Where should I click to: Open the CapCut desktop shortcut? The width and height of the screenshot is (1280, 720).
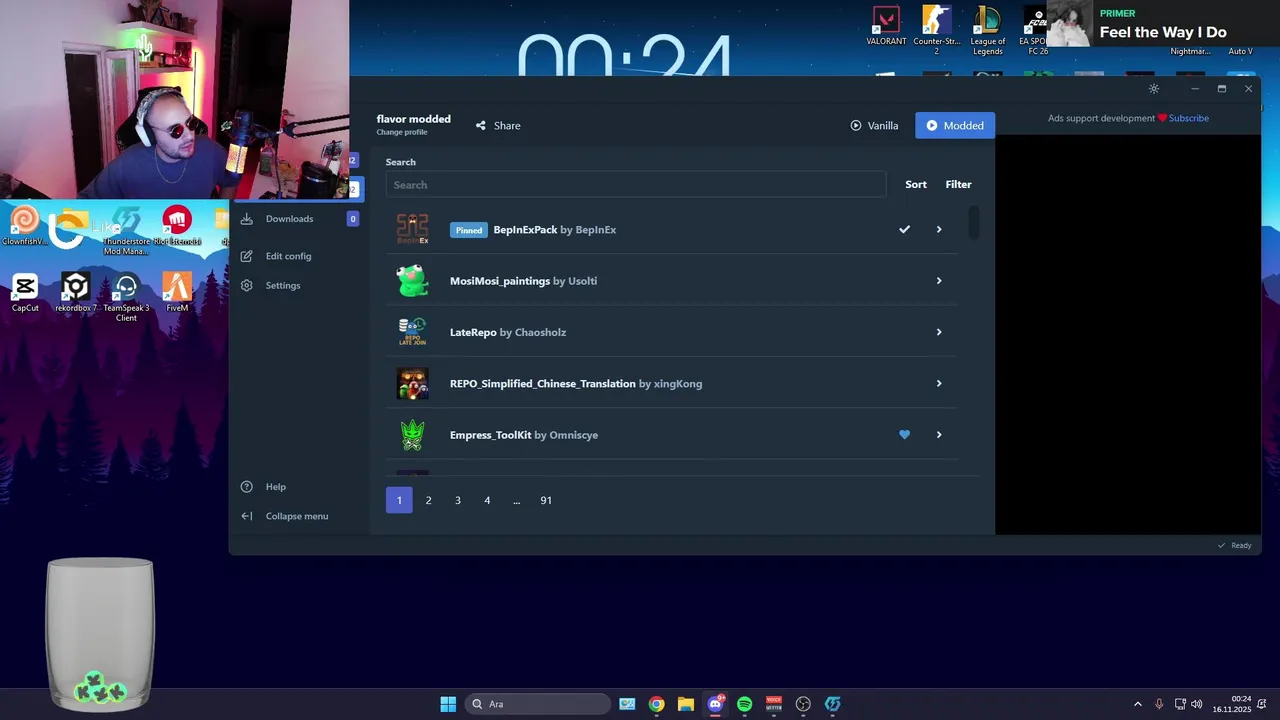[x=25, y=293]
